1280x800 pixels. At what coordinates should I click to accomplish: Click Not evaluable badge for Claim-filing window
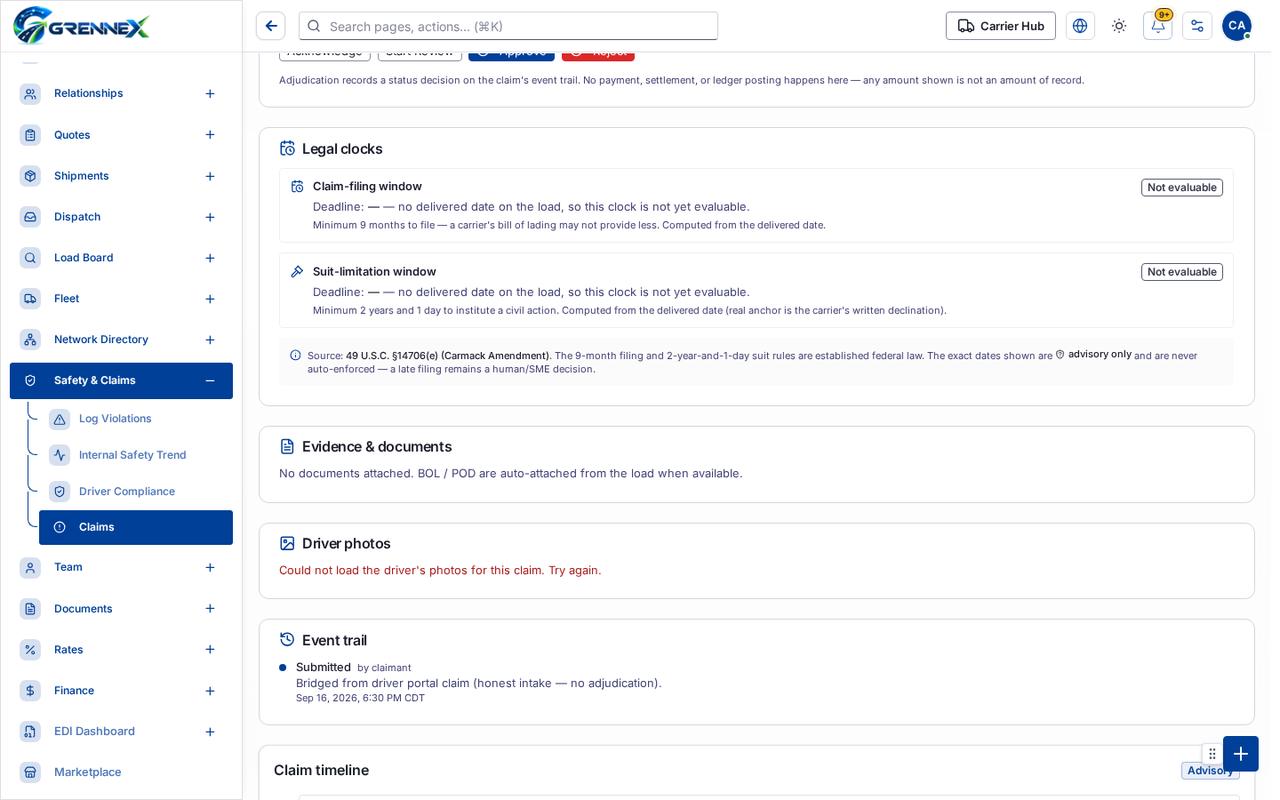tap(1182, 187)
